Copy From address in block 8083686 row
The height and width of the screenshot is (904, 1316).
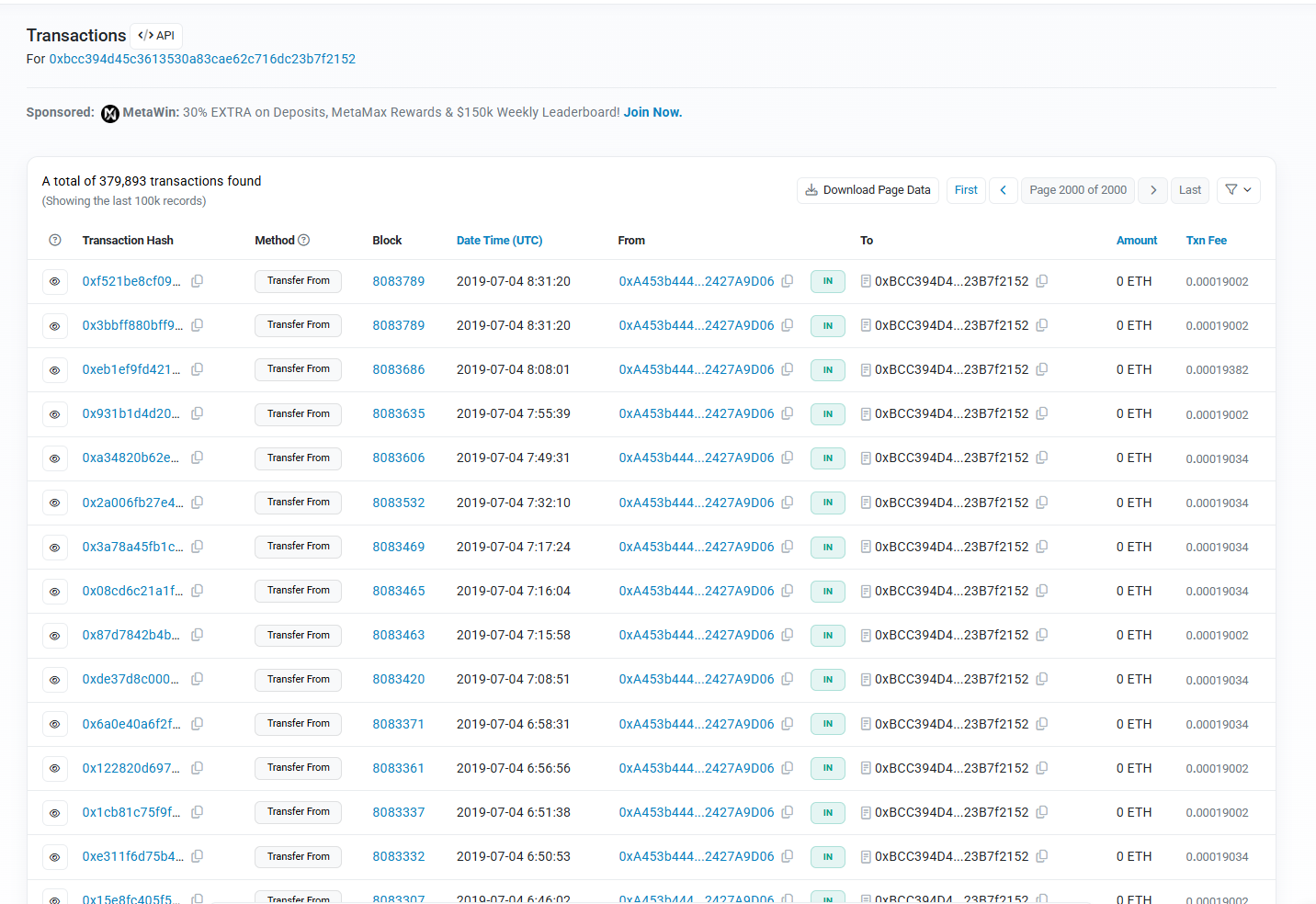coord(787,369)
